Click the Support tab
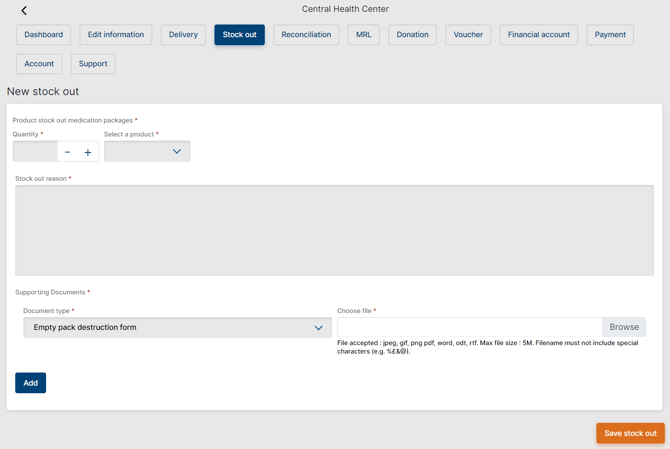 [93, 64]
